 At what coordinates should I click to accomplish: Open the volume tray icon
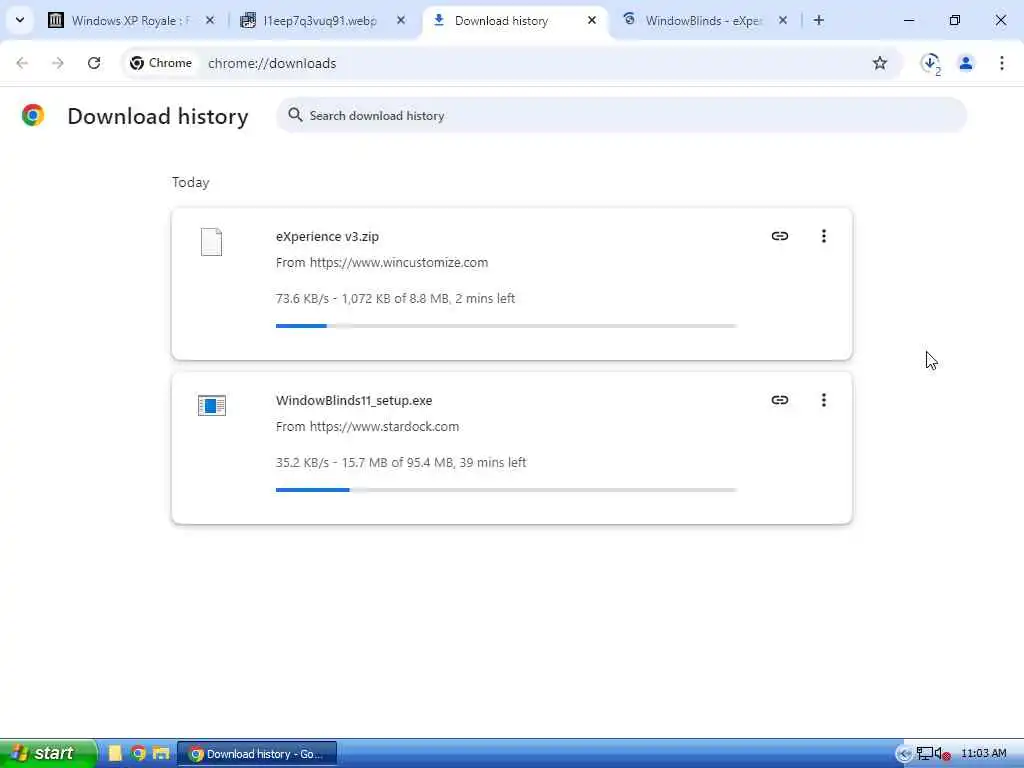pos(942,754)
